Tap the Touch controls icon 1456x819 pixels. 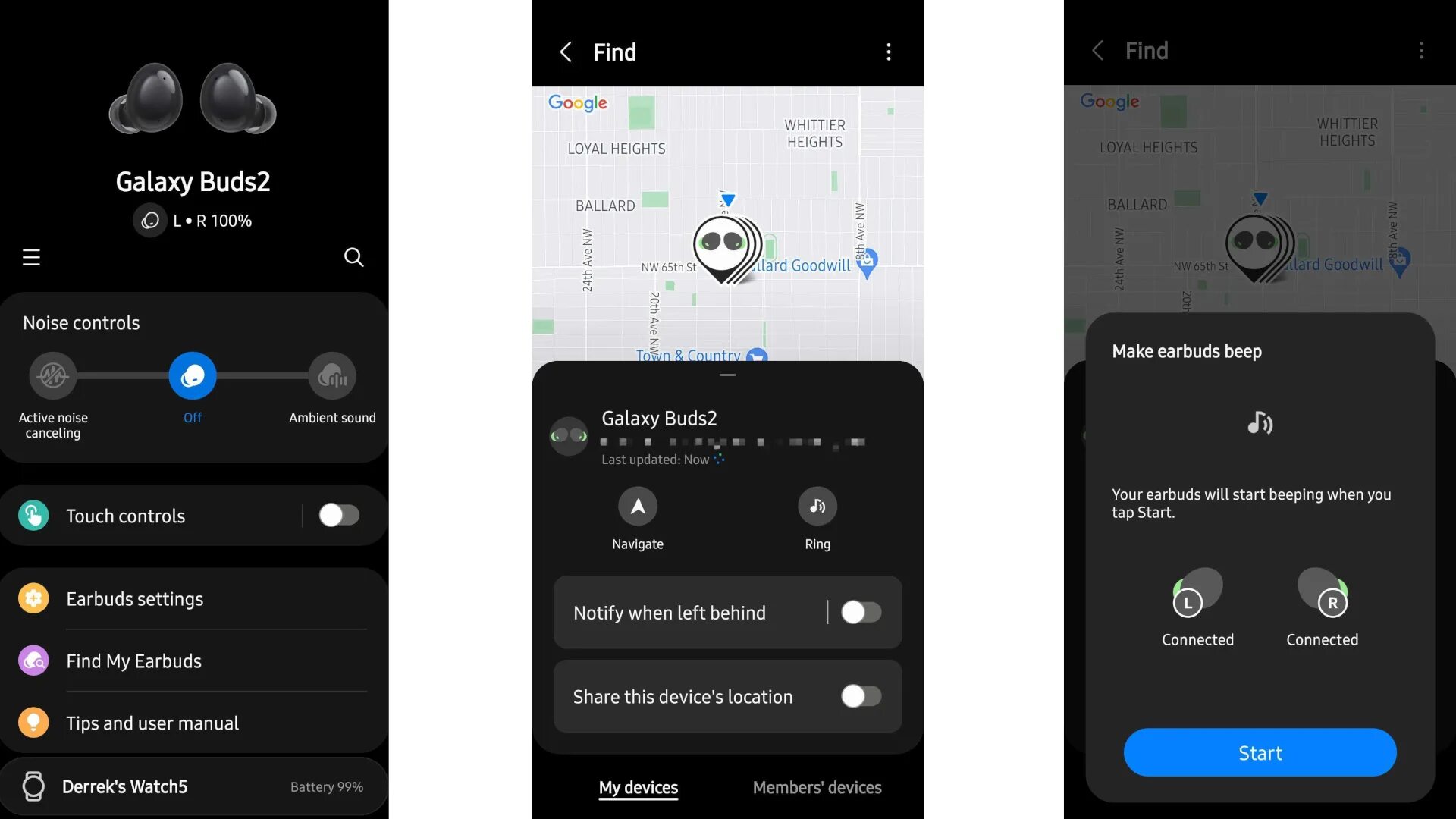click(34, 514)
